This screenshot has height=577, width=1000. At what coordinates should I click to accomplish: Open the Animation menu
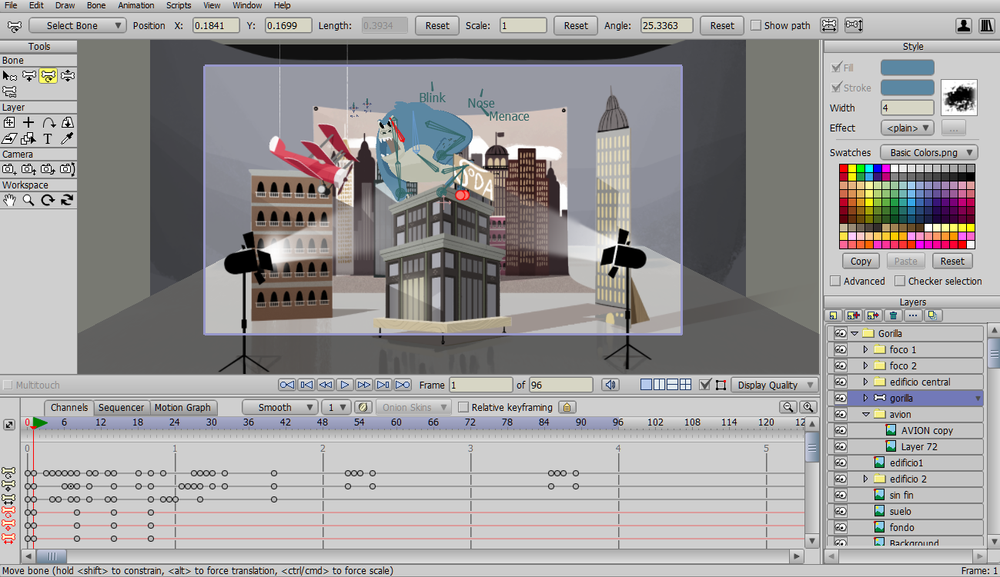pyautogui.click(x=136, y=5)
